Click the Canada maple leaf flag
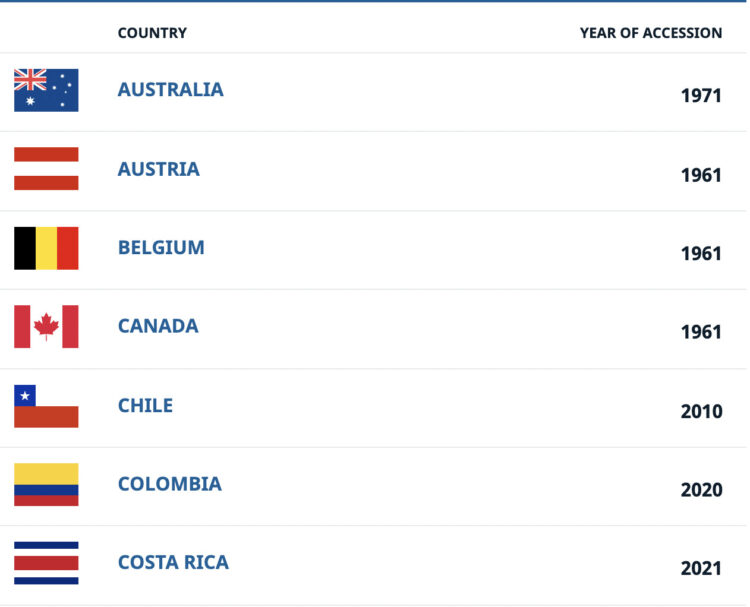750x607 pixels. [x=46, y=327]
